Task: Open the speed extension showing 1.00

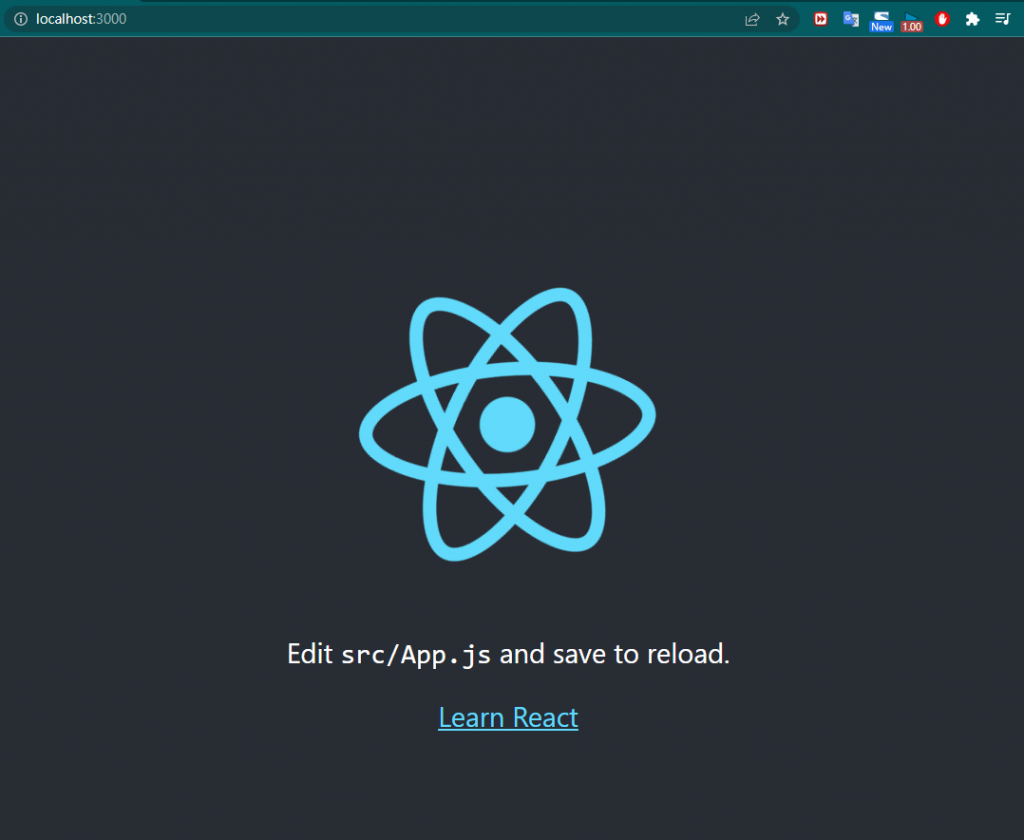Action: [912, 21]
